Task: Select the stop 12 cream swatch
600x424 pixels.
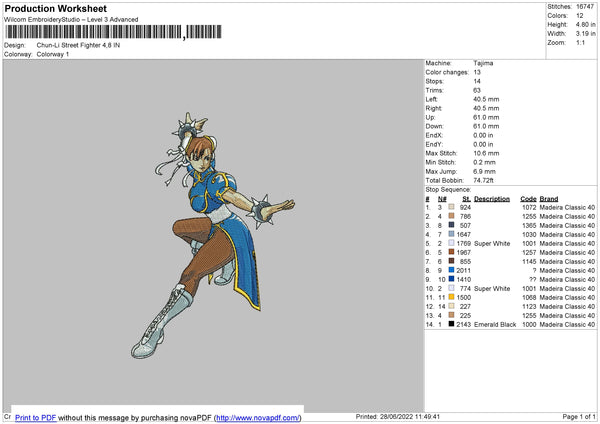Action: [x=452, y=306]
